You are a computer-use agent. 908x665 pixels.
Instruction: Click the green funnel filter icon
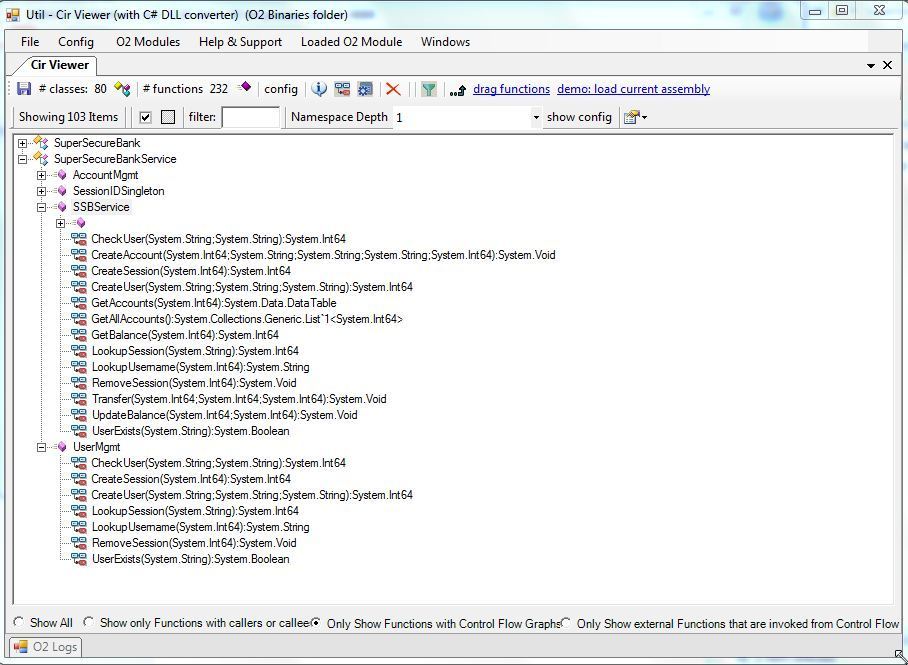click(429, 89)
